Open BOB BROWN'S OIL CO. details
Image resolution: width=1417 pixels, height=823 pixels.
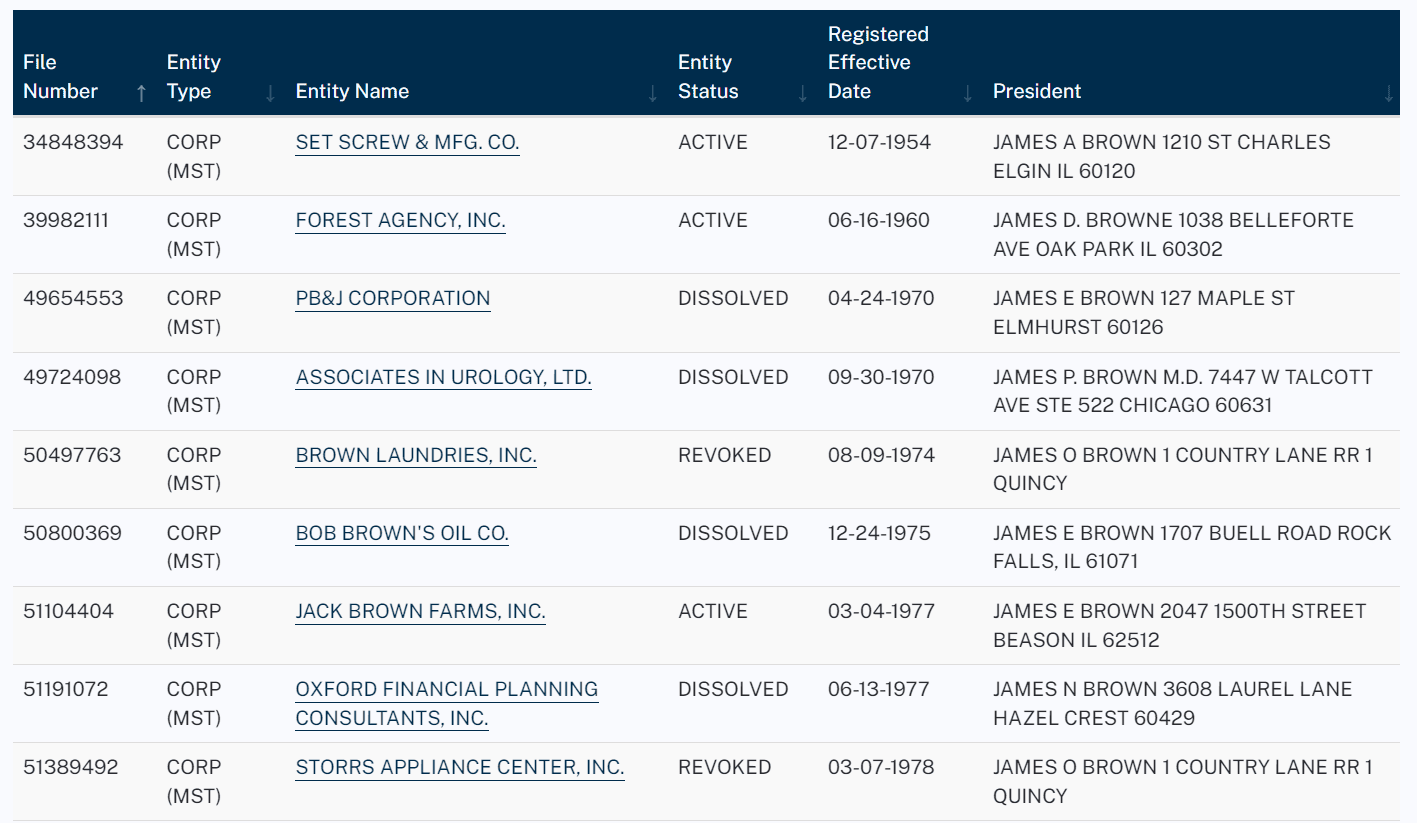401,533
